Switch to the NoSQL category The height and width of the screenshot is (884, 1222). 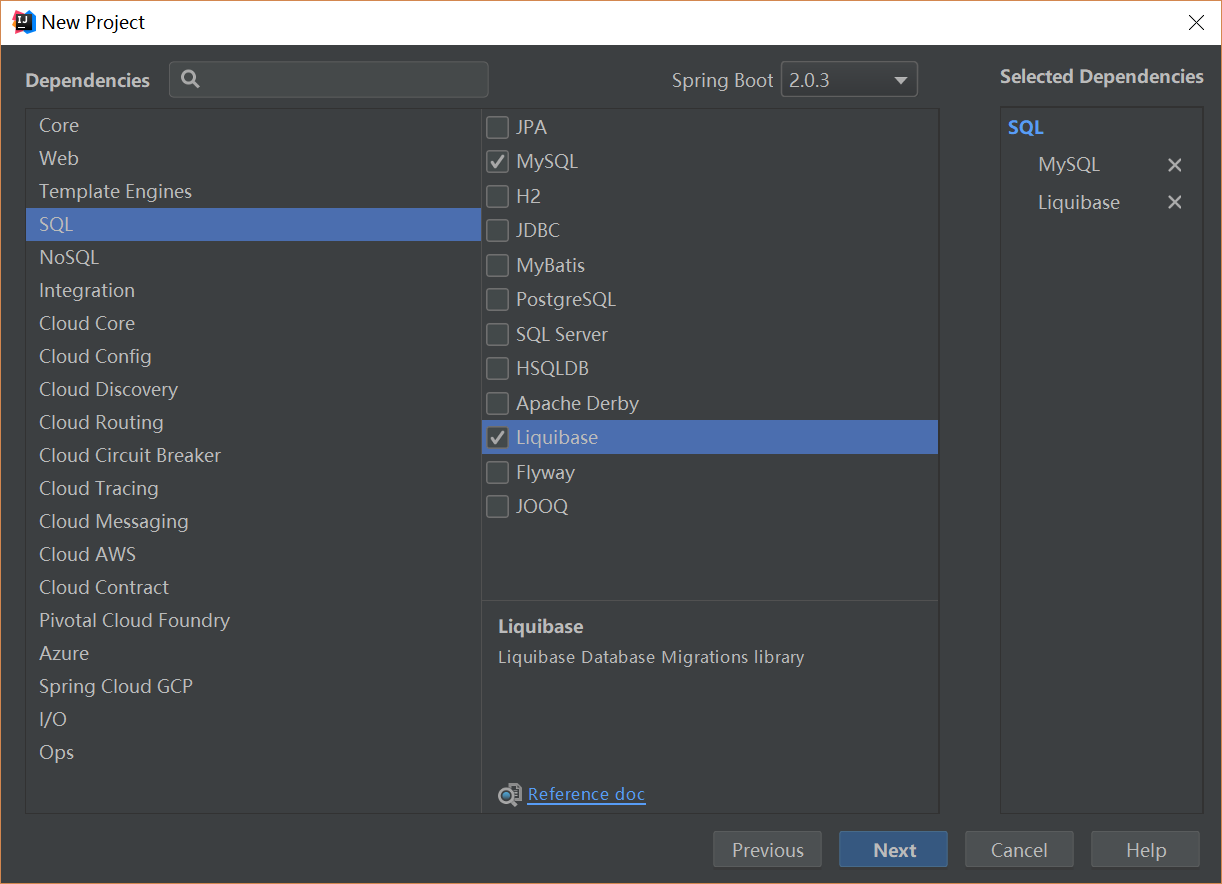pos(69,257)
